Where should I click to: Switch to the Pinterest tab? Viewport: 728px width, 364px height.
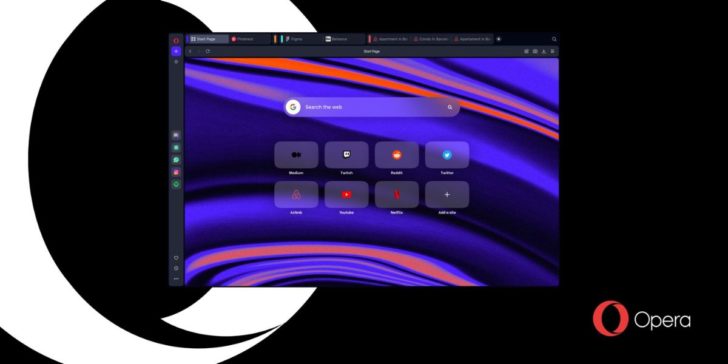tap(250, 39)
